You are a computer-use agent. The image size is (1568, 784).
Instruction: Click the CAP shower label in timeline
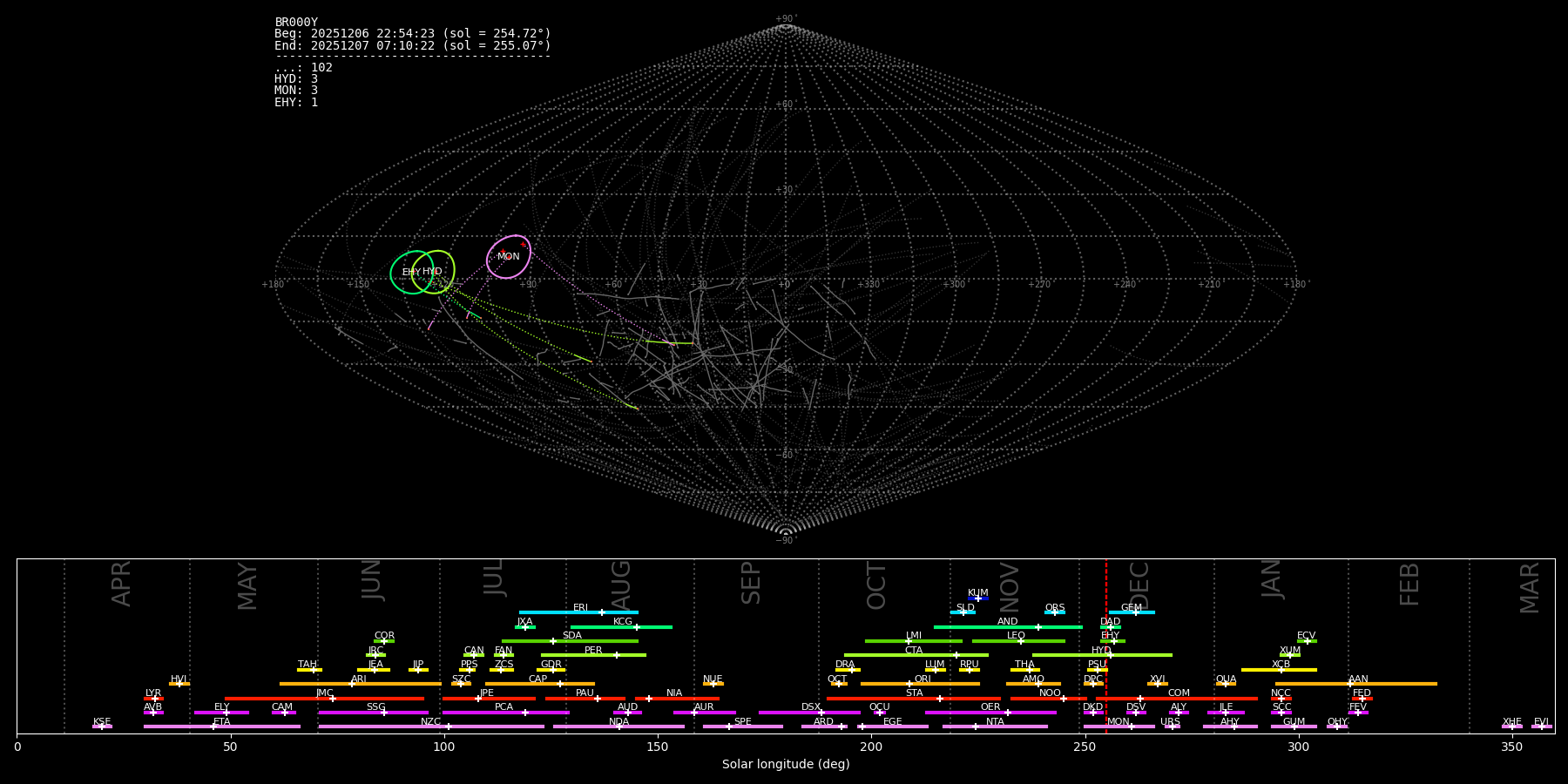tap(538, 679)
